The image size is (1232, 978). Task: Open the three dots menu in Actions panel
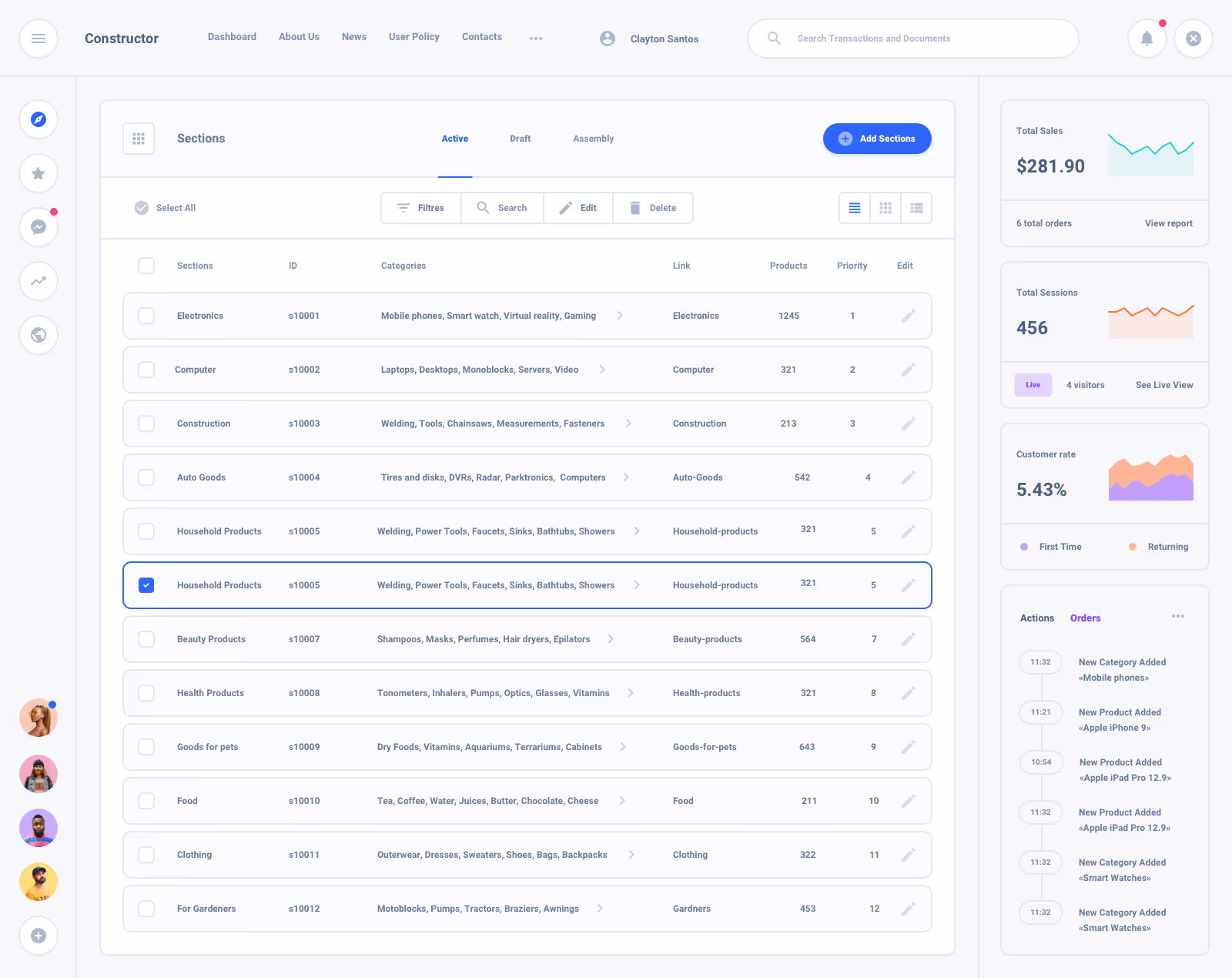coord(1178,616)
